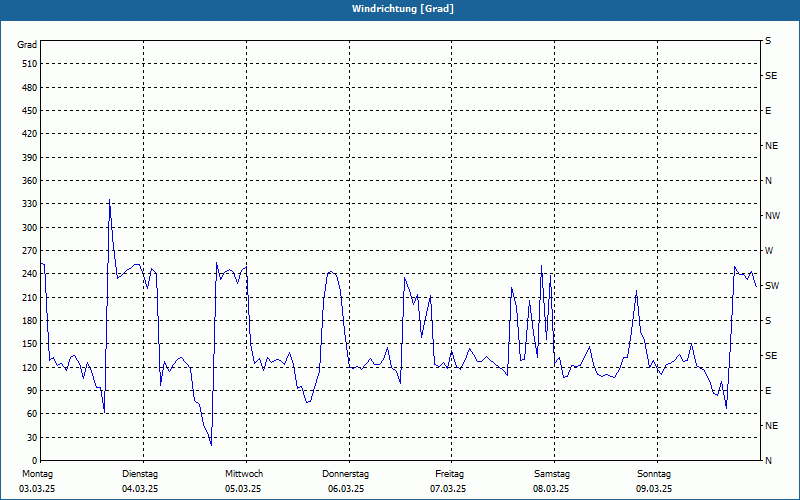The image size is (800, 500).
Task: Click the E compass label level with 450
Action: (x=768, y=111)
